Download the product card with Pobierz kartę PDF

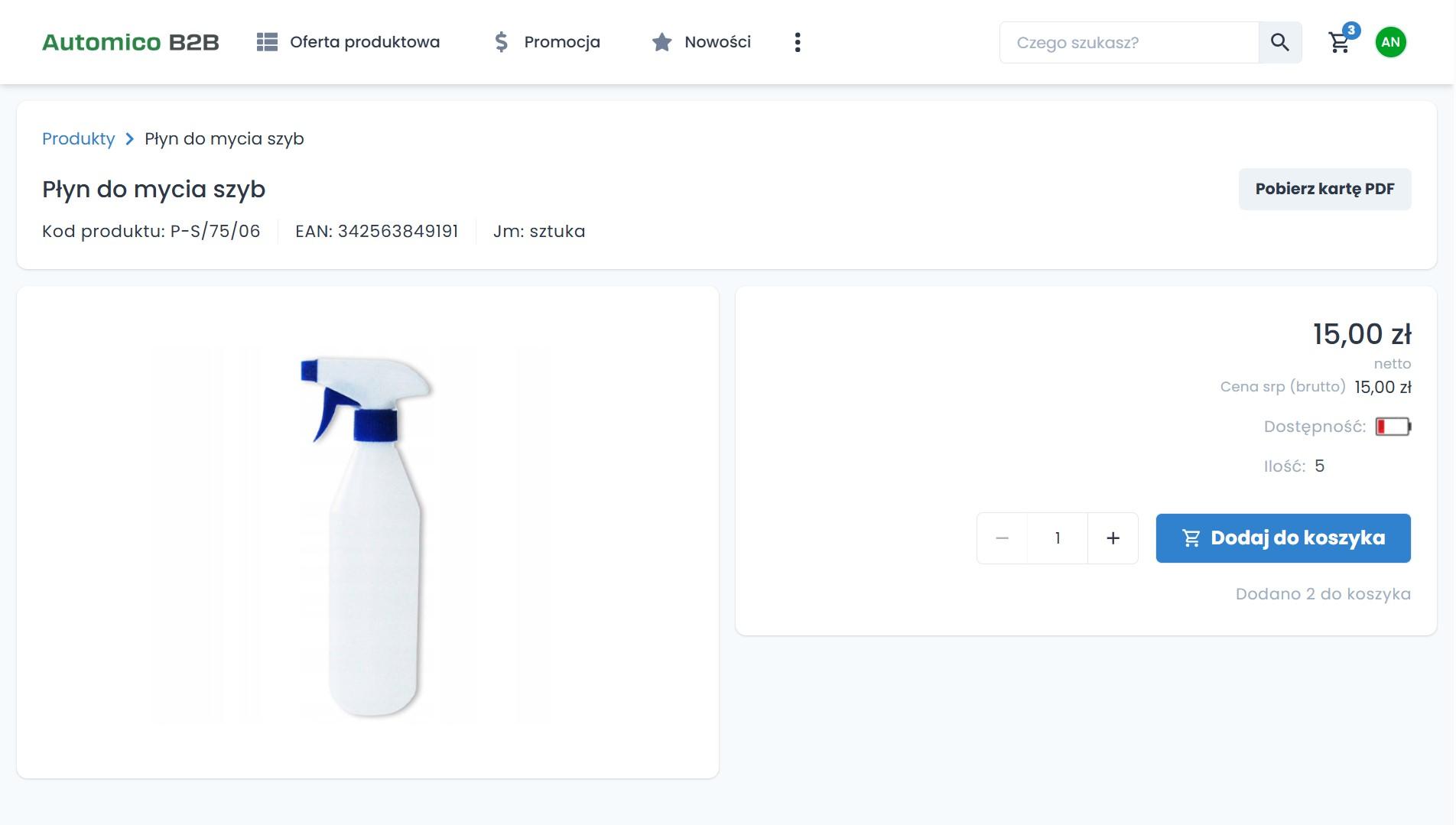point(1324,189)
